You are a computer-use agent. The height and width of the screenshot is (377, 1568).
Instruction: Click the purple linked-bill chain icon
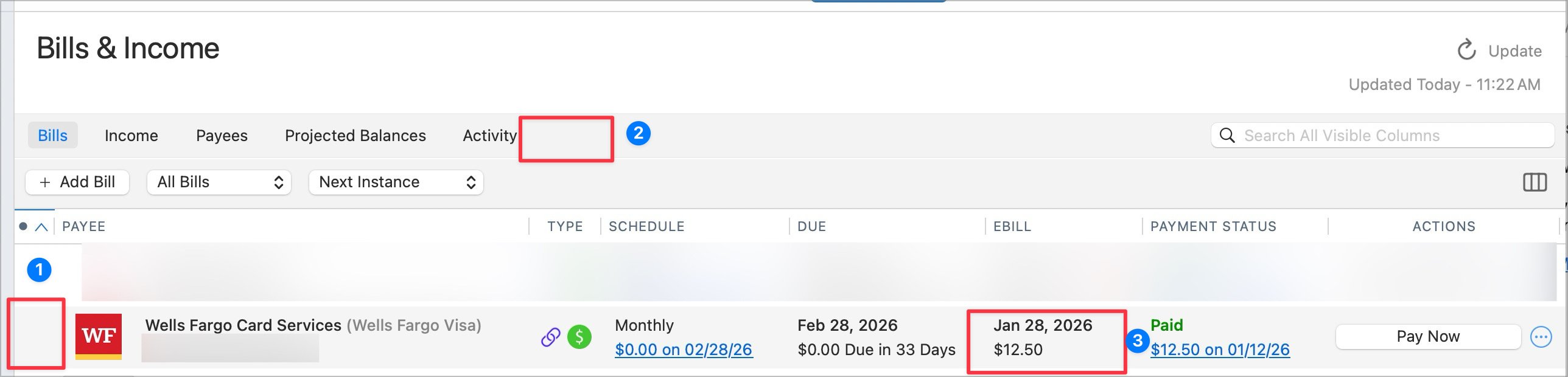[x=550, y=337]
